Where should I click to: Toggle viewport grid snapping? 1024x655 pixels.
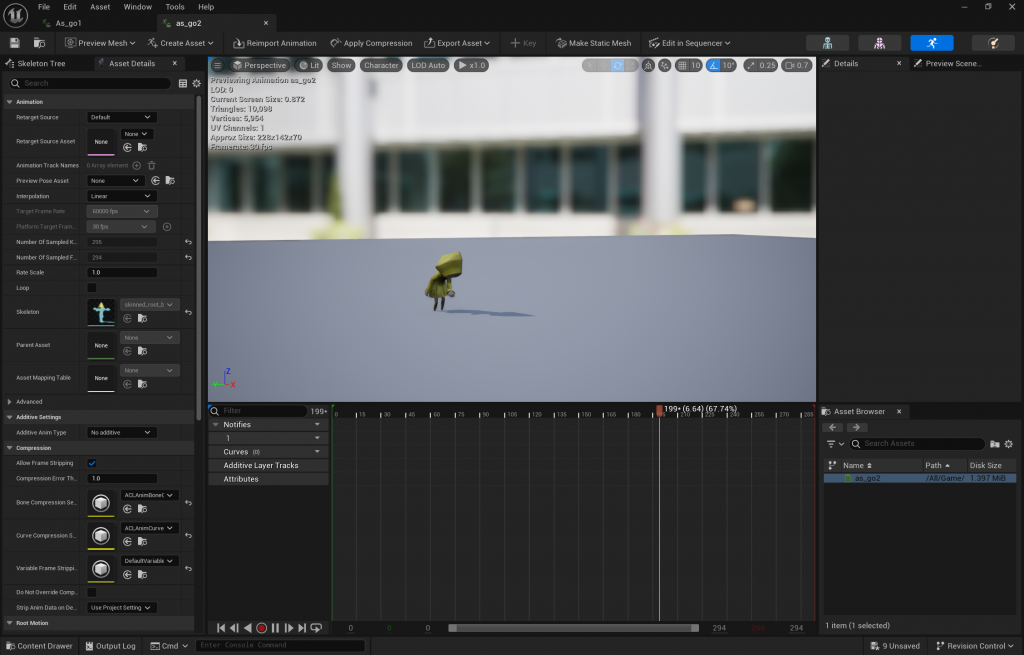coord(682,65)
